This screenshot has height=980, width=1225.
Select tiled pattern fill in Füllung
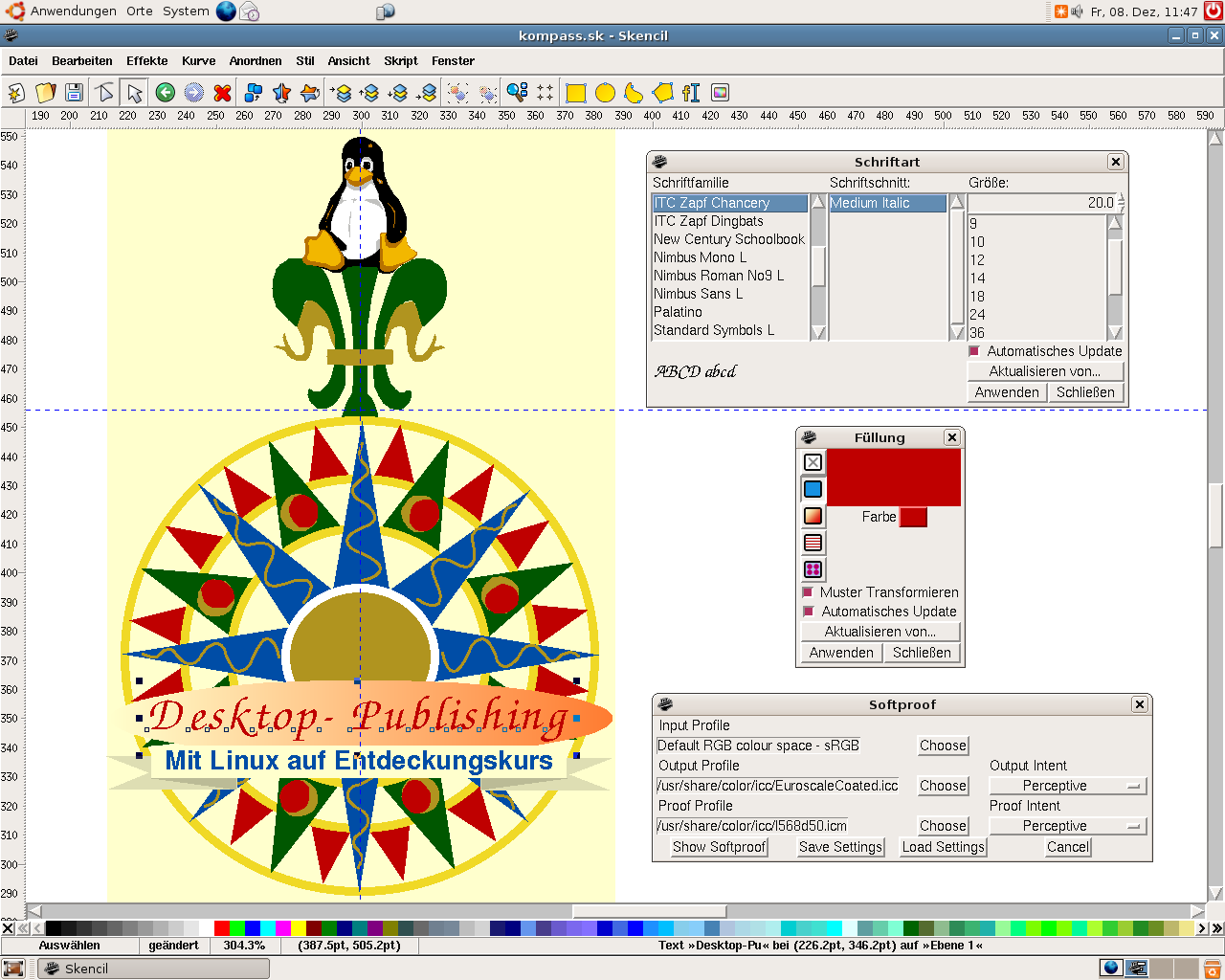click(813, 569)
